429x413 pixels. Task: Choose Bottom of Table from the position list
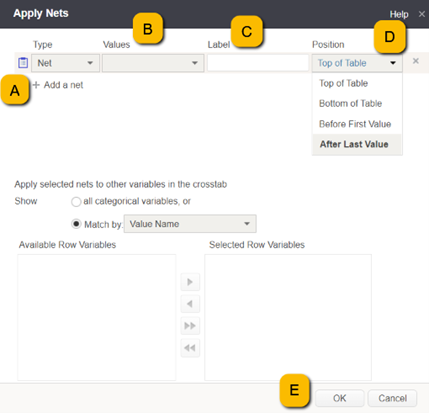point(357,104)
